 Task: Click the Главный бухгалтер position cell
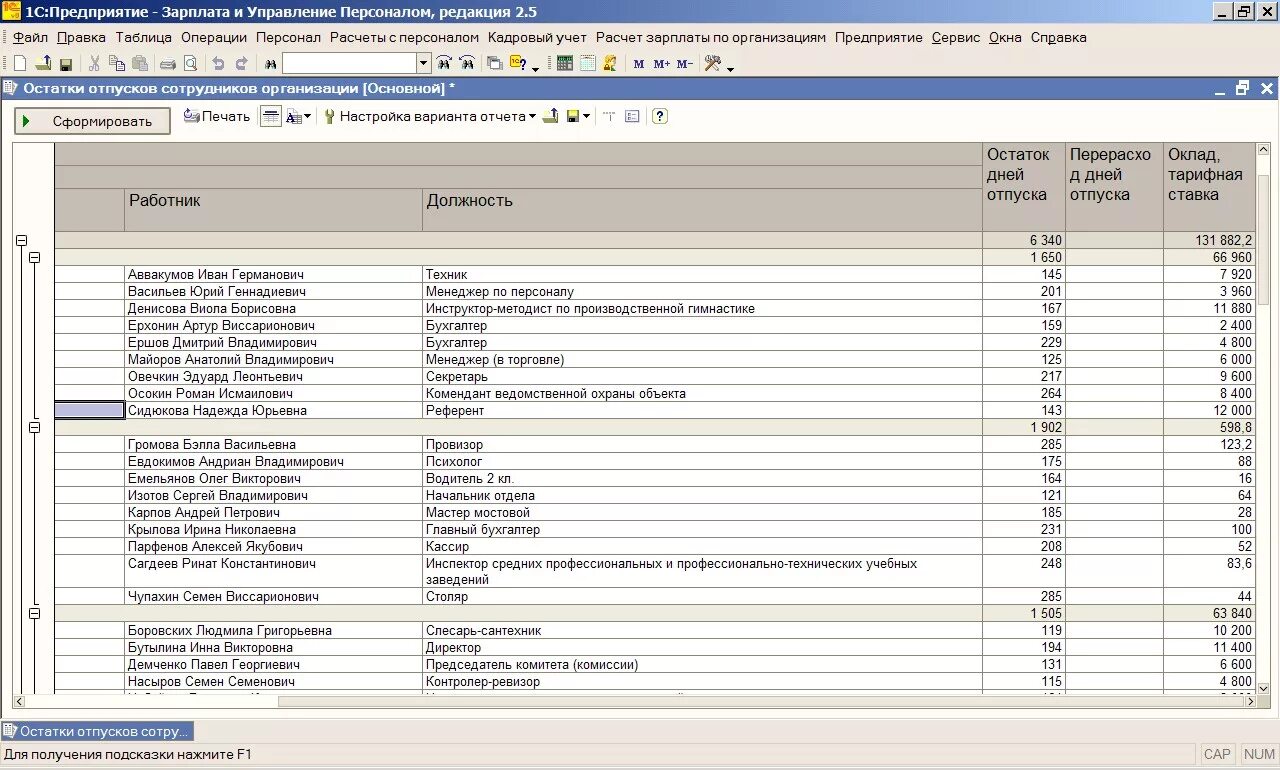click(702, 529)
